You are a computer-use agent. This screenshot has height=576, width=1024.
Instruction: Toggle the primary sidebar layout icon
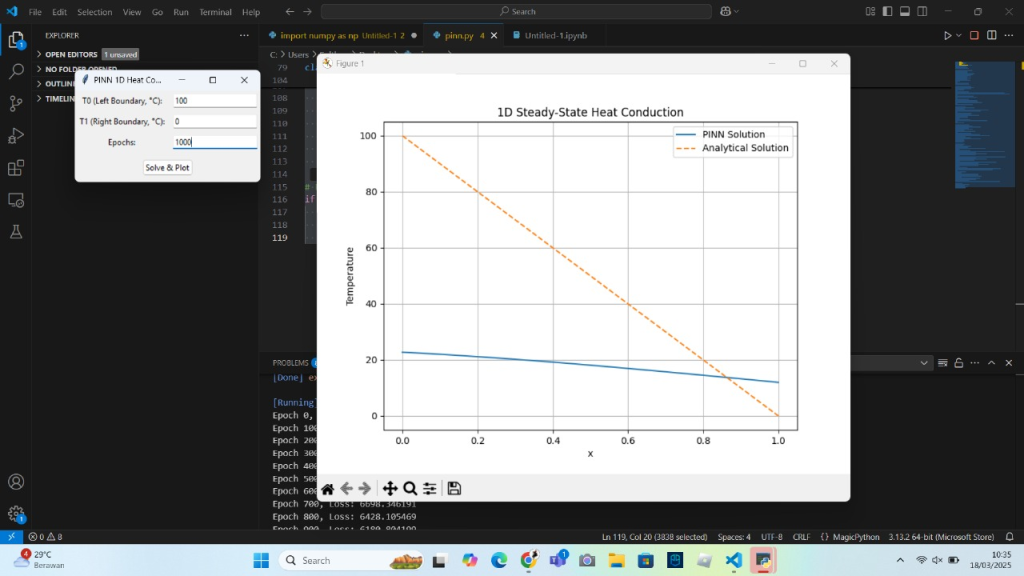(x=888, y=12)
